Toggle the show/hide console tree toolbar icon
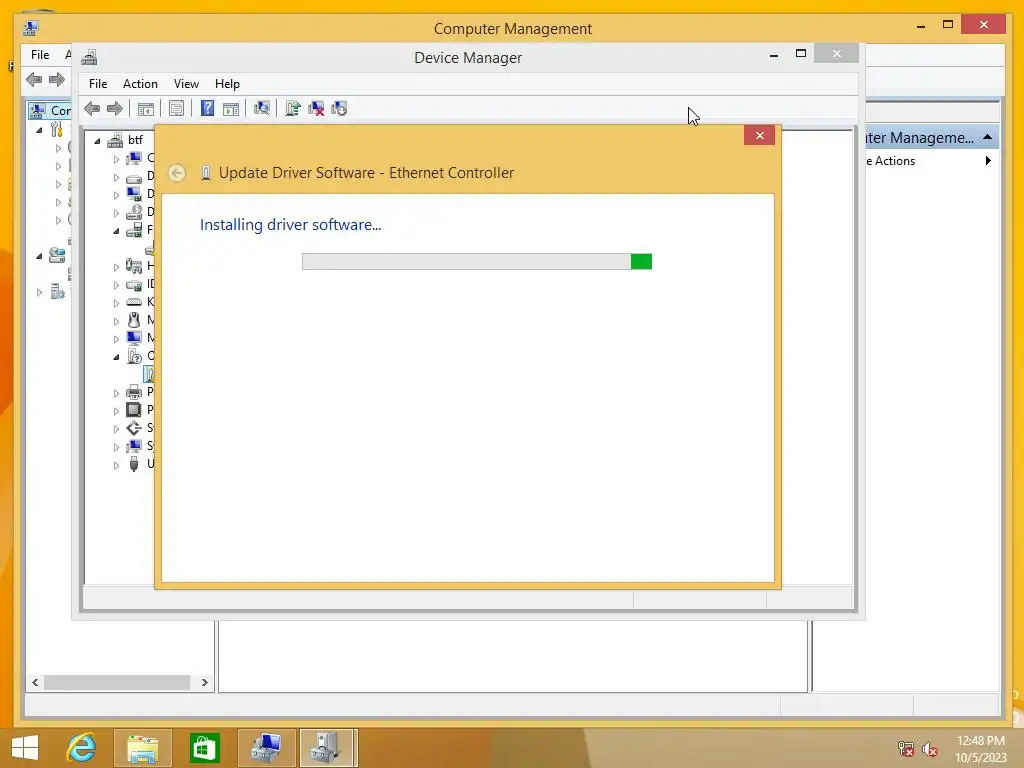Screen dimensions: 1024x768 coord(146,108)
